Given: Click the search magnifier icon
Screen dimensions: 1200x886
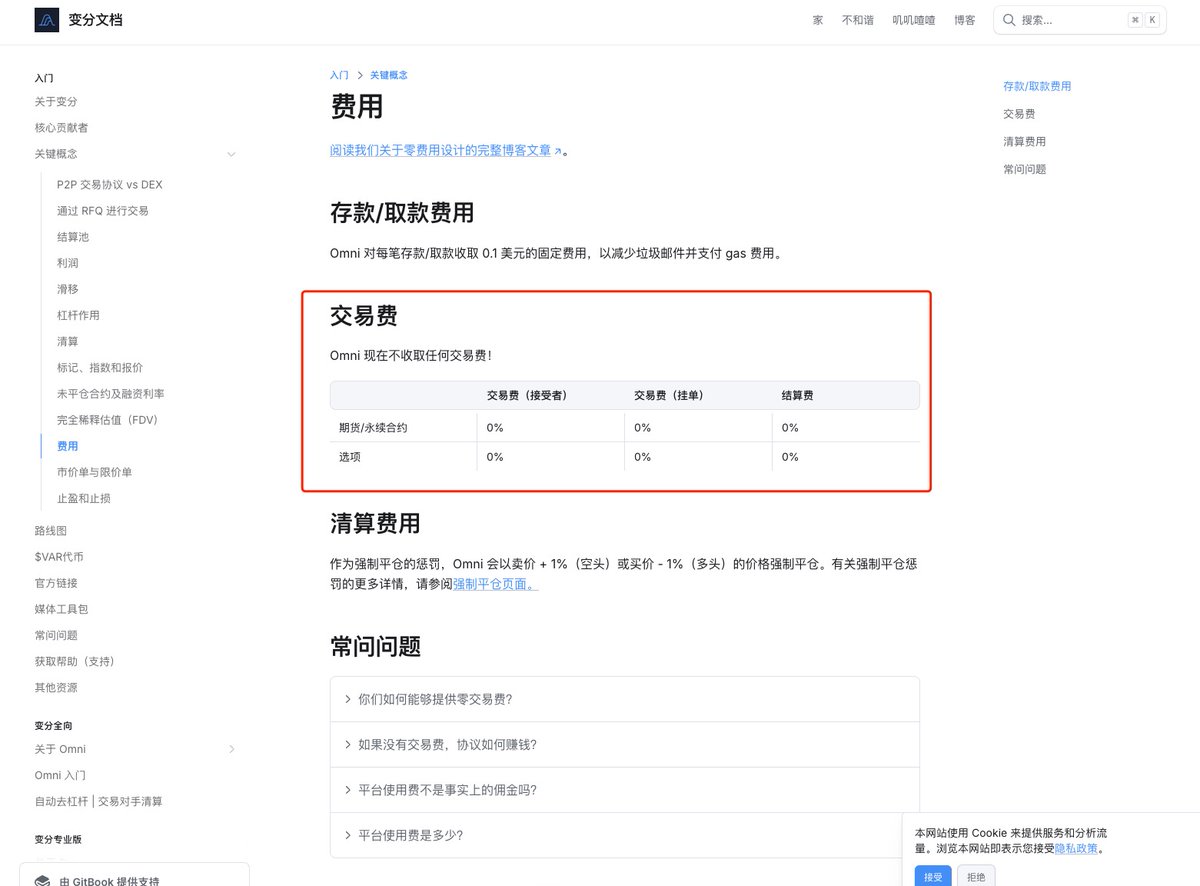Looking at the screenshot, I should pos(1009,20).
